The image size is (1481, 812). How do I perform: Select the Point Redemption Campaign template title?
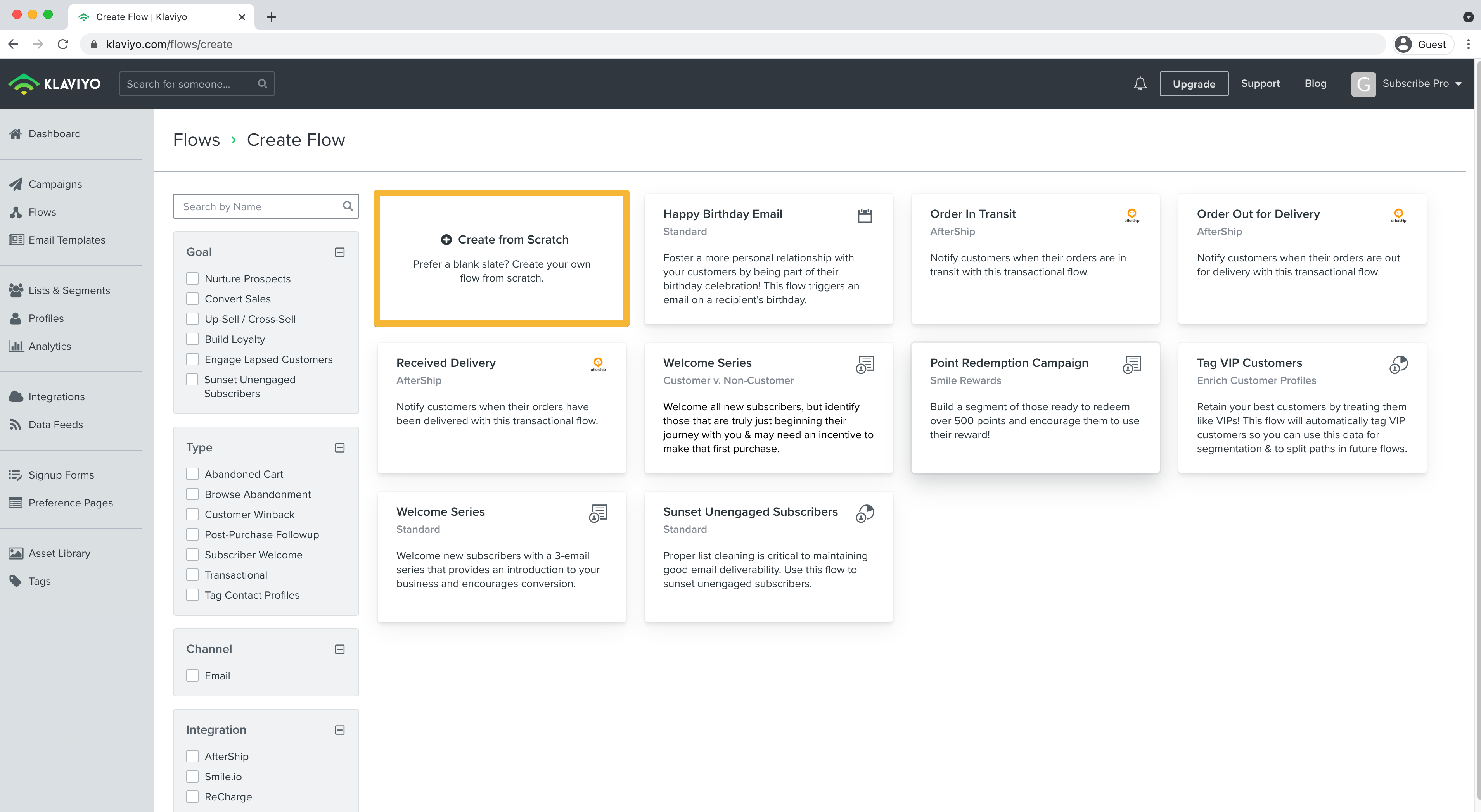pos(1009,363)
